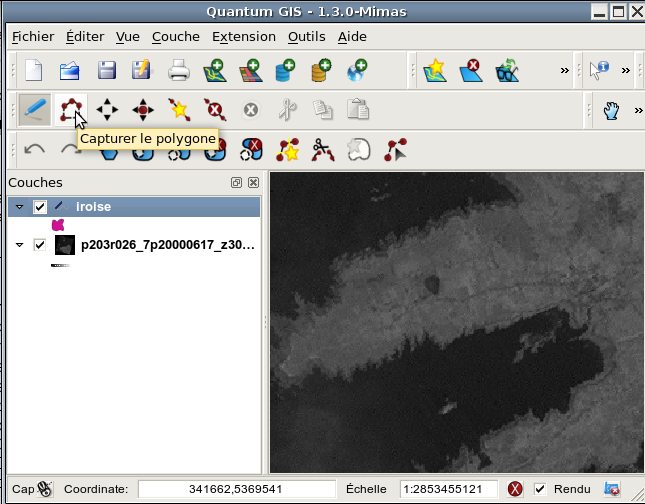This screenshot has width=645, height=504.
Task: Select the Node tool
Action: 395,149
